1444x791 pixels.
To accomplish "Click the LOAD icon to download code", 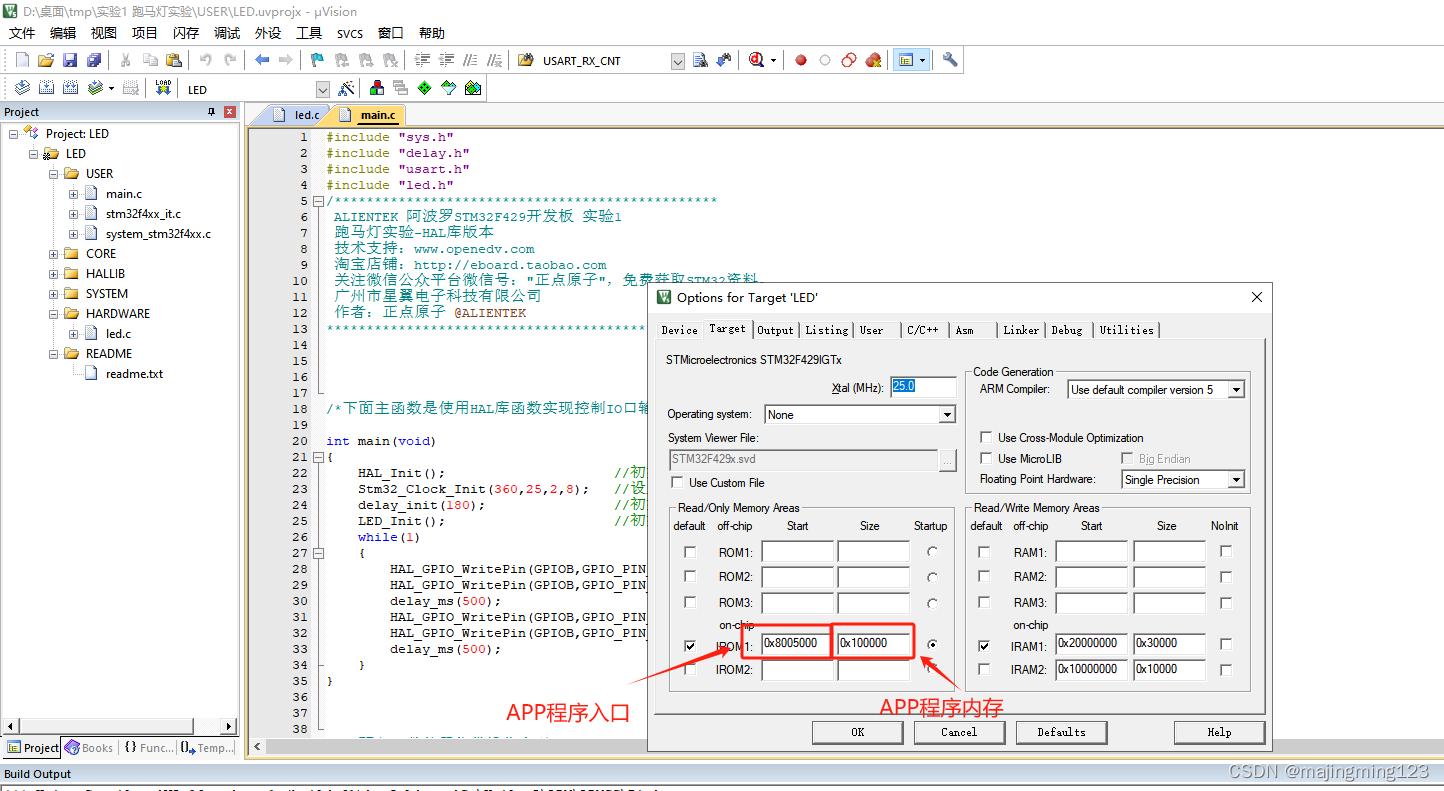I will (x=162, y=87).
